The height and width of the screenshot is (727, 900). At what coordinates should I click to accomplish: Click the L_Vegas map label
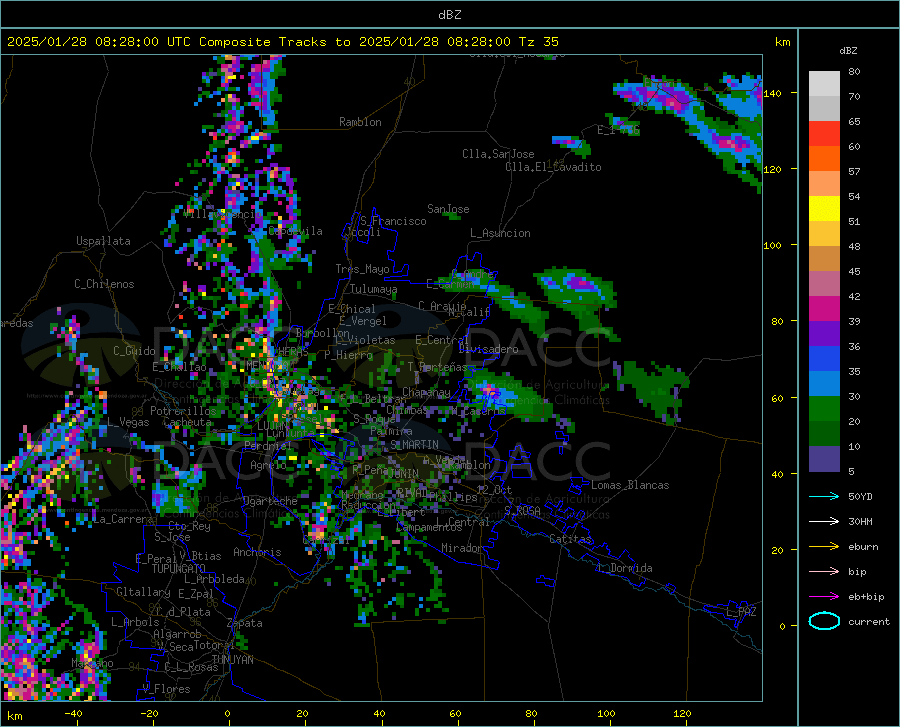coord(128,422)
